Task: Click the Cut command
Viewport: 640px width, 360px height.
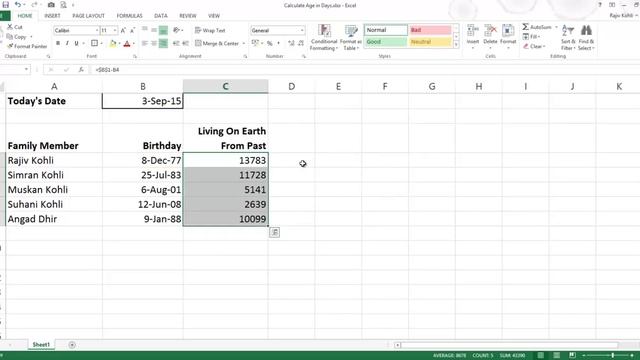Action: [15, 27]
